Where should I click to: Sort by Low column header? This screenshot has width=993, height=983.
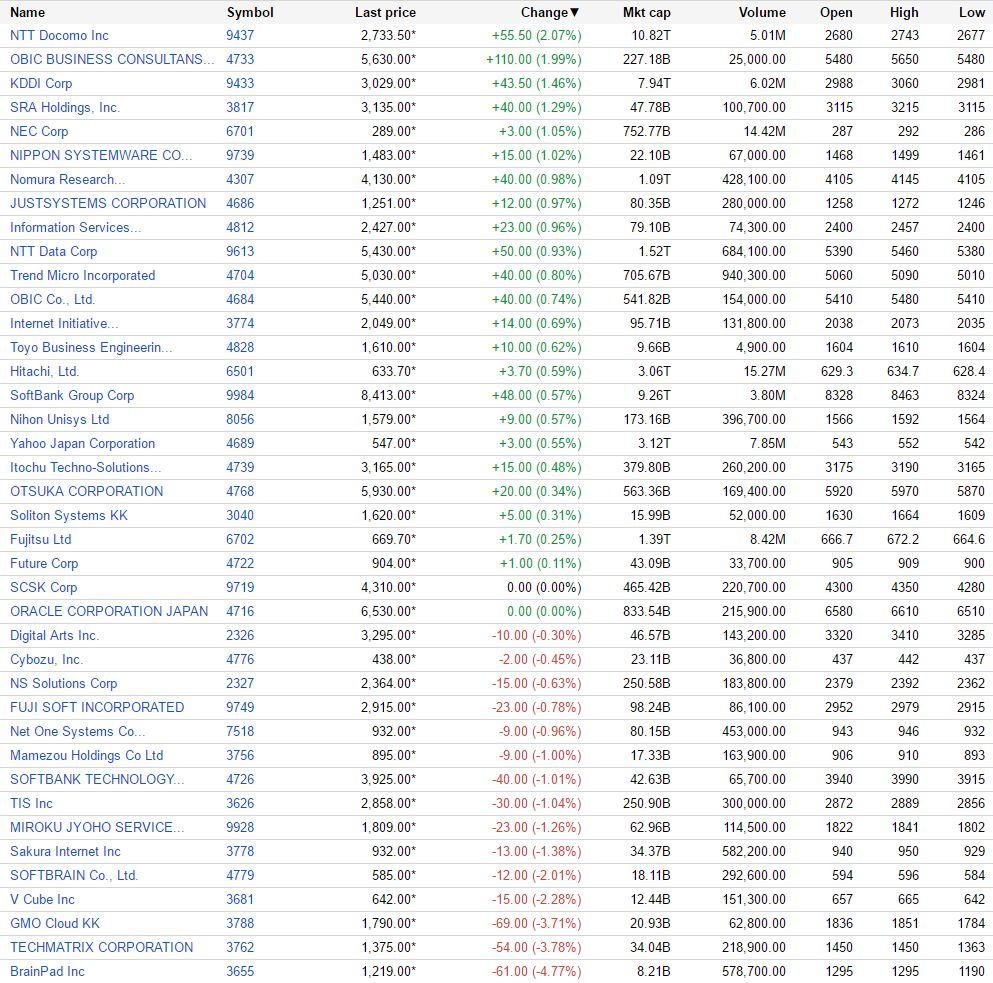[x=971, y=12]
